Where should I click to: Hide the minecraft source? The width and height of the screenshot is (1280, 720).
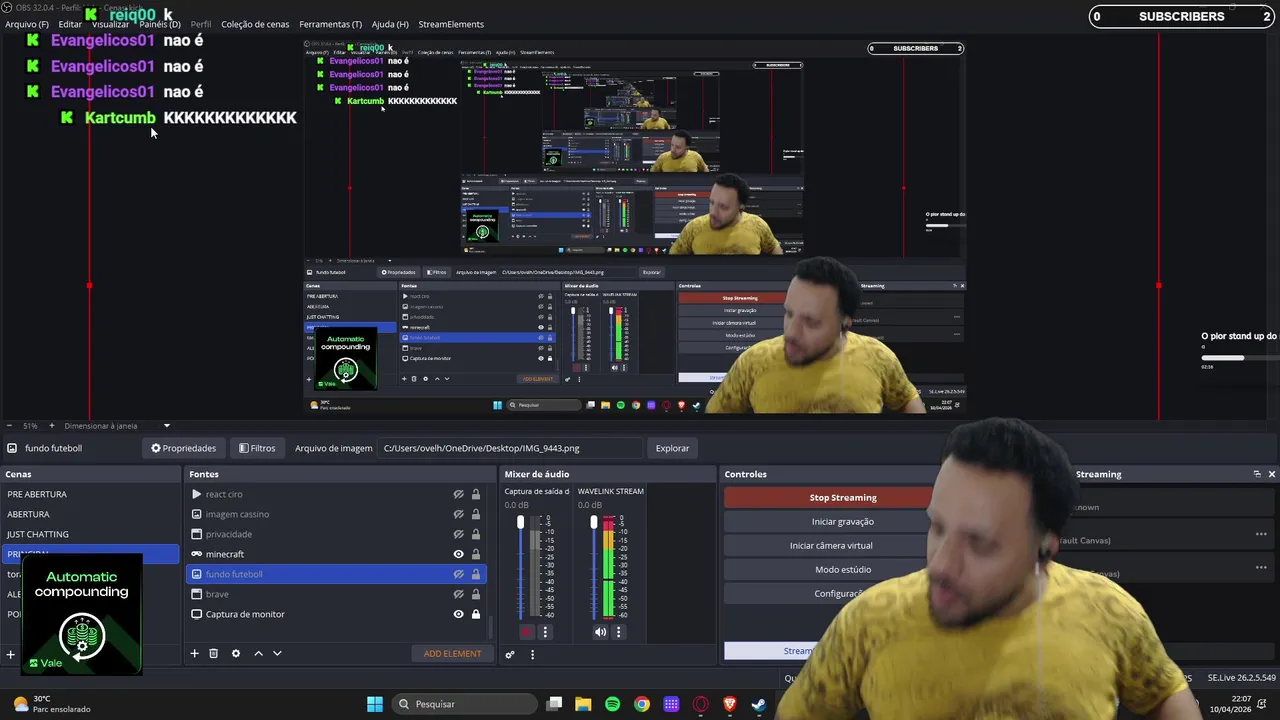click(459, 554)
